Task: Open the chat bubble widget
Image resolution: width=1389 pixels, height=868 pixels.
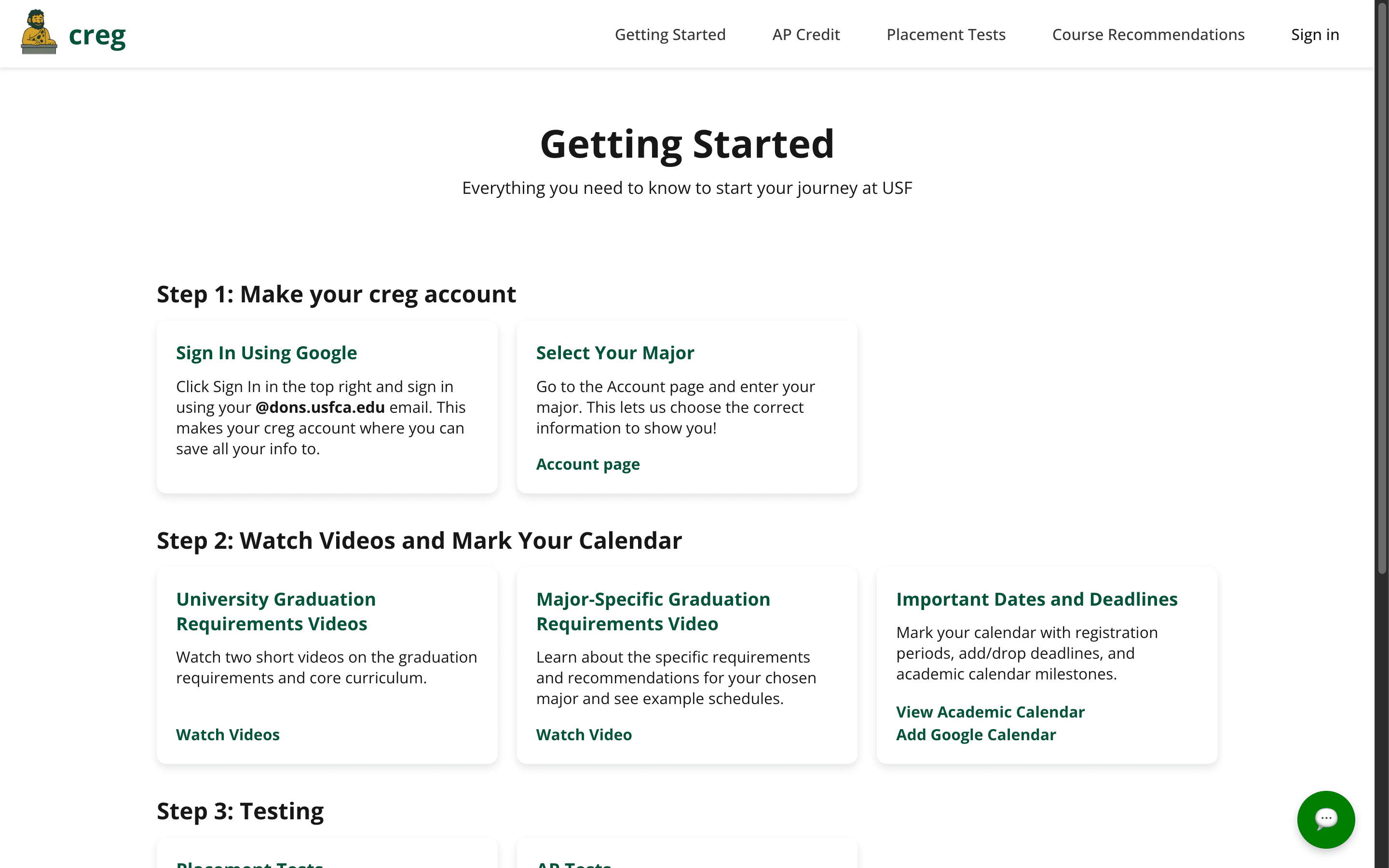Action: click(1325, 819)
